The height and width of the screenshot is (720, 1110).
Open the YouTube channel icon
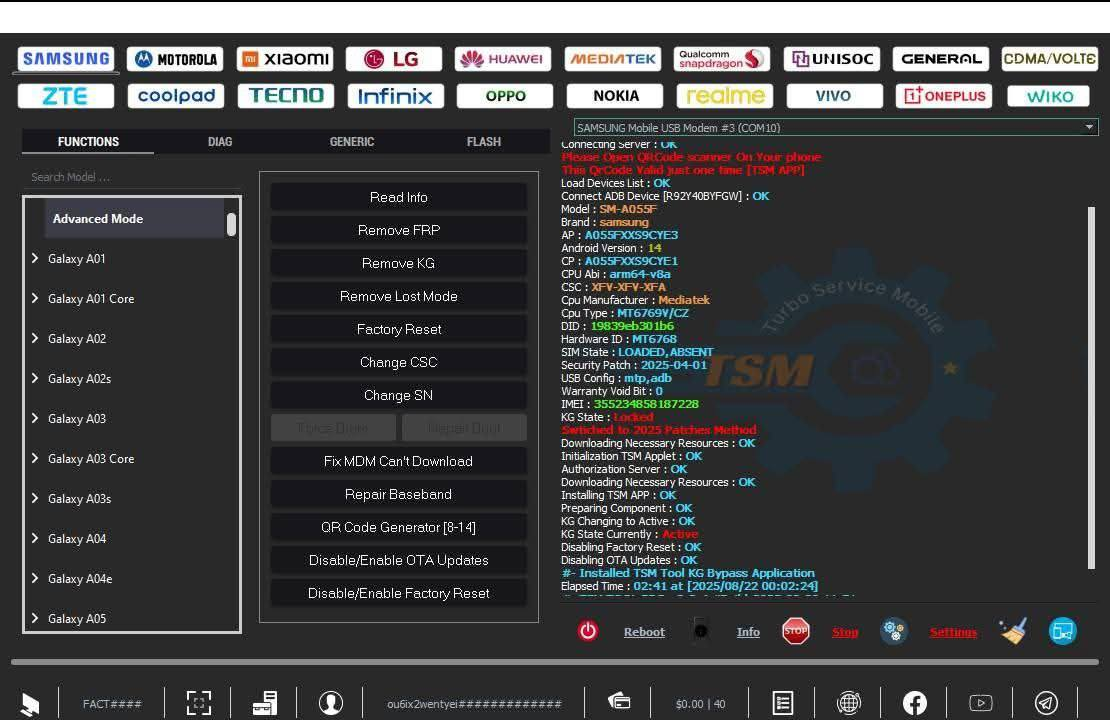[x=980, y=703]
